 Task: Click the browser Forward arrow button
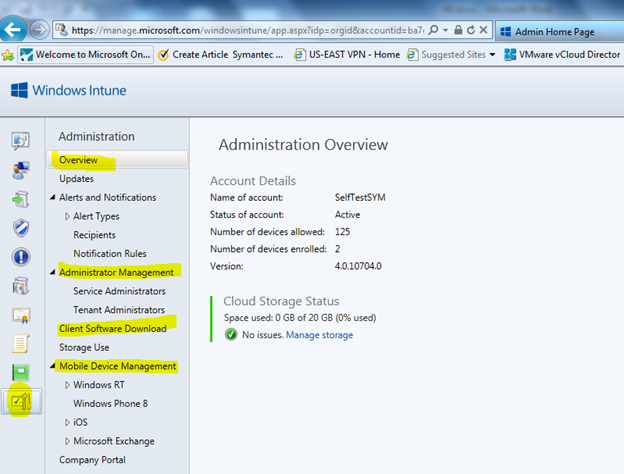click(x=39, y=30)
